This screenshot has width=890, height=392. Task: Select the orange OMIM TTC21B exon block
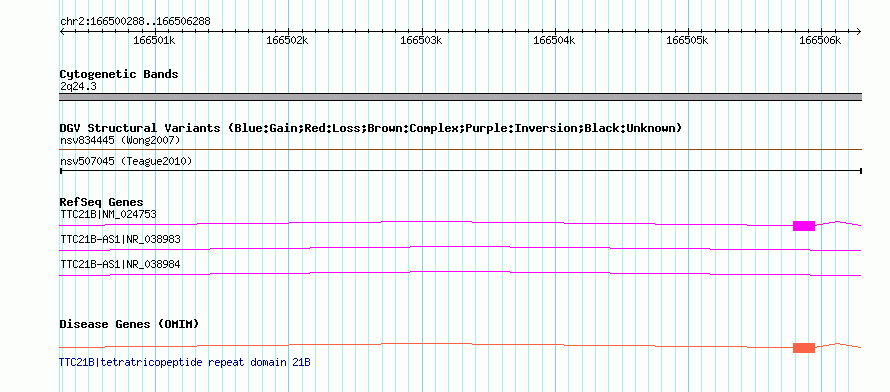[x=804, y=348]
